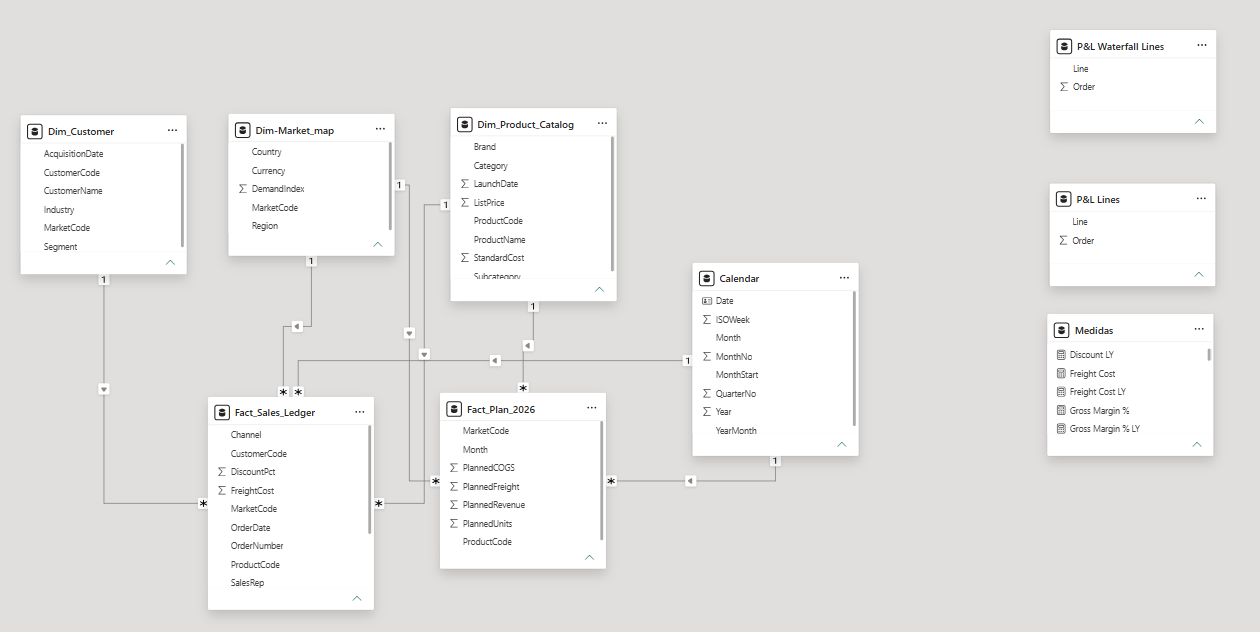Open more options for Medidas table
This screenshot has height=632, width=1260.
[1199, 329]
